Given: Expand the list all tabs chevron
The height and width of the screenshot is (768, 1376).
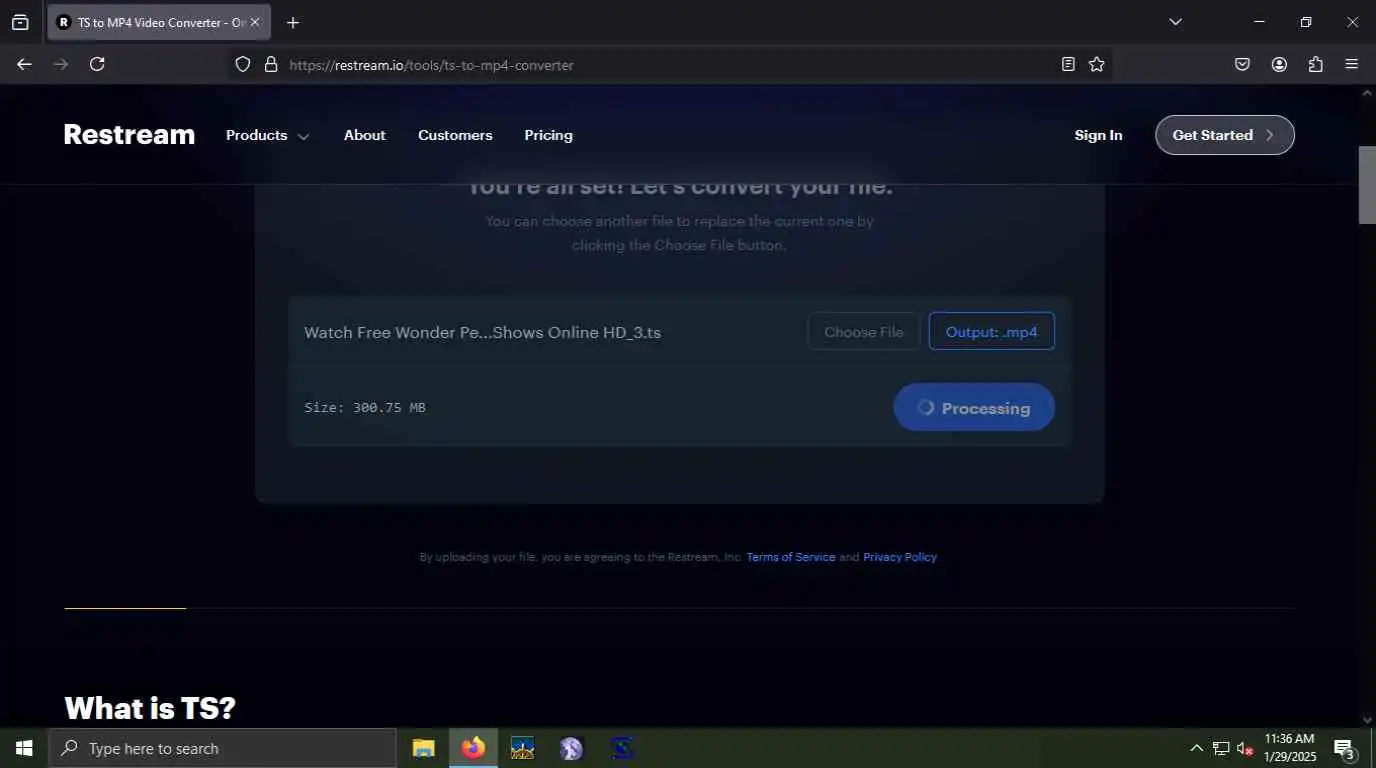Looking at the screenshot, I should coord(1176,22).
